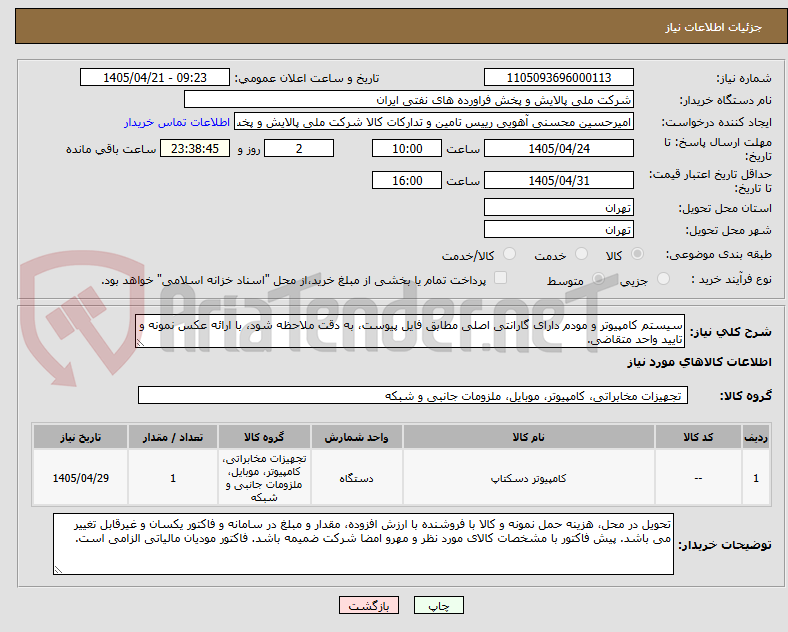Click the need date cell 1405/04/29
Viewport: 788px width, 632px height.
[x=80, y=478]
